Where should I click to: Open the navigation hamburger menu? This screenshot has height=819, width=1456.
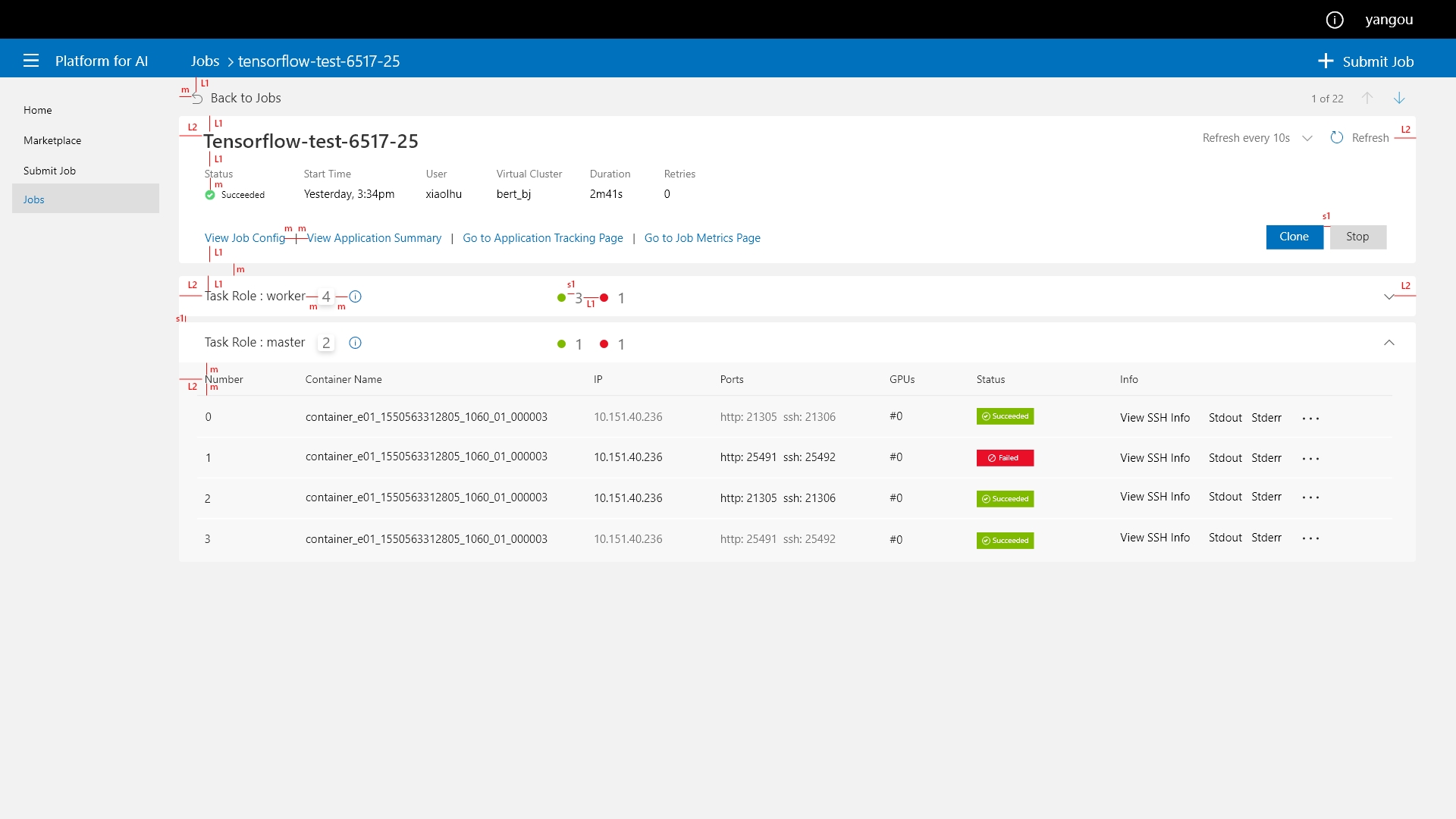[30, 61]
